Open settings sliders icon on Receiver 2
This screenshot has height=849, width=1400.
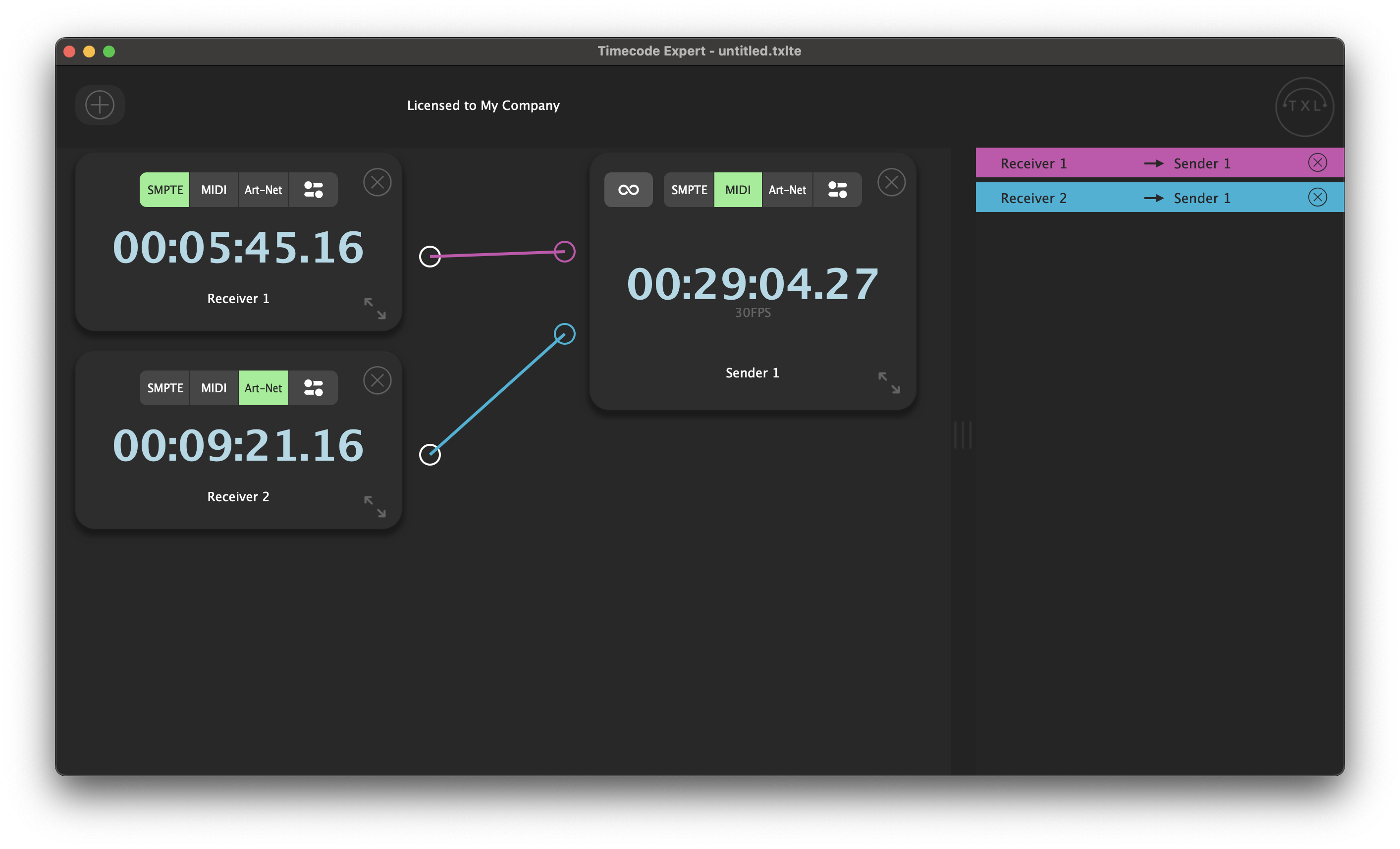313,388
